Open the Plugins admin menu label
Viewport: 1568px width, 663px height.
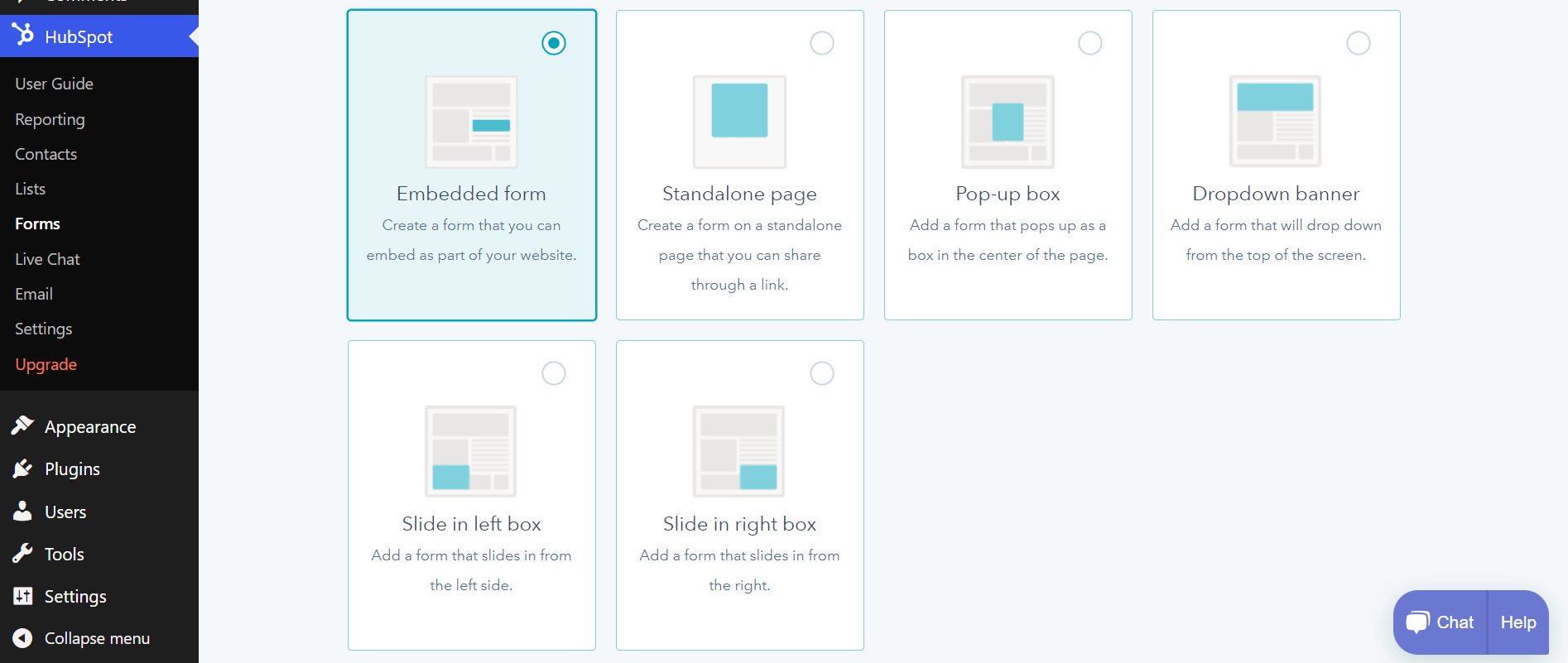[72, 469]
